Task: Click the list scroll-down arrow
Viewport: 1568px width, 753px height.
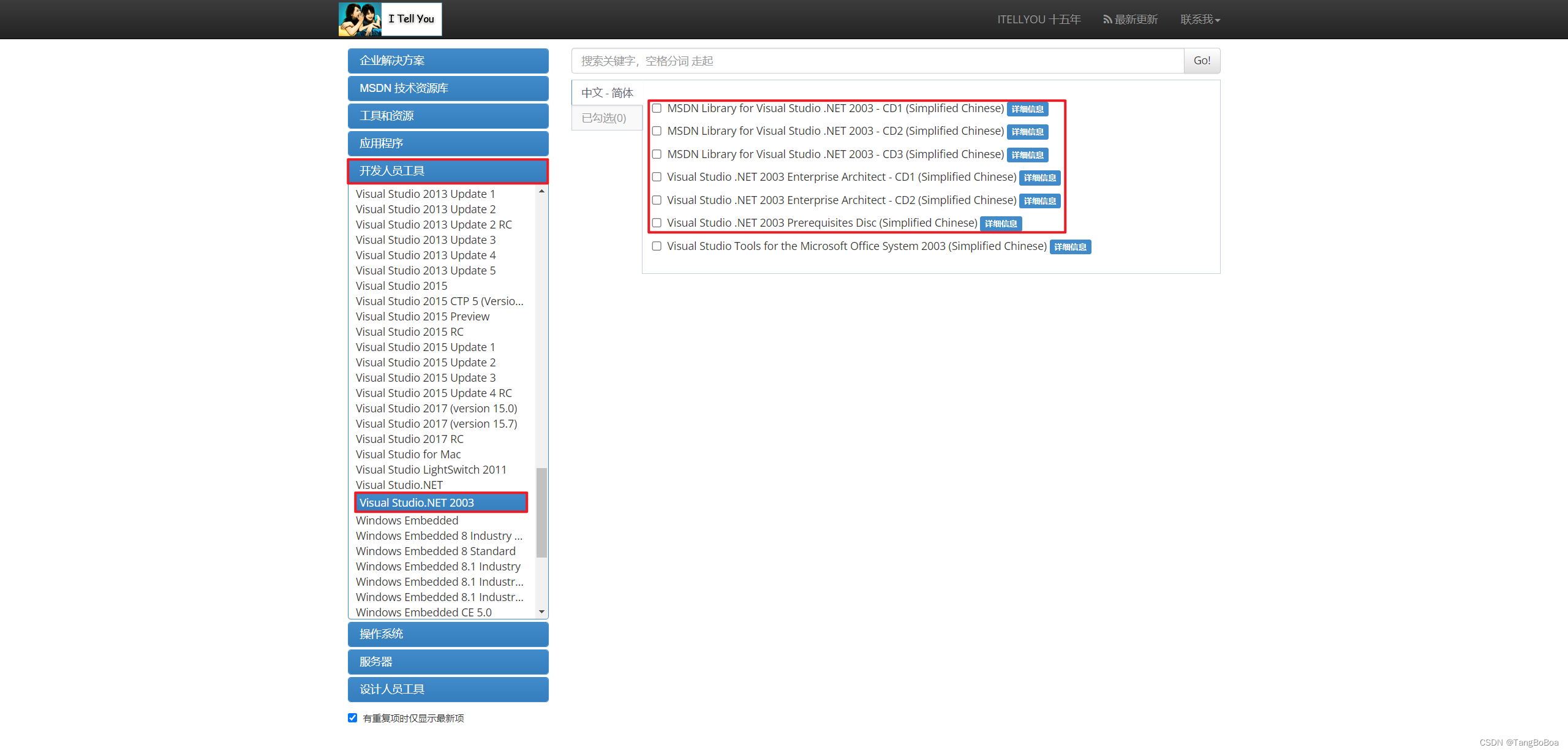Action: (541, 611)
